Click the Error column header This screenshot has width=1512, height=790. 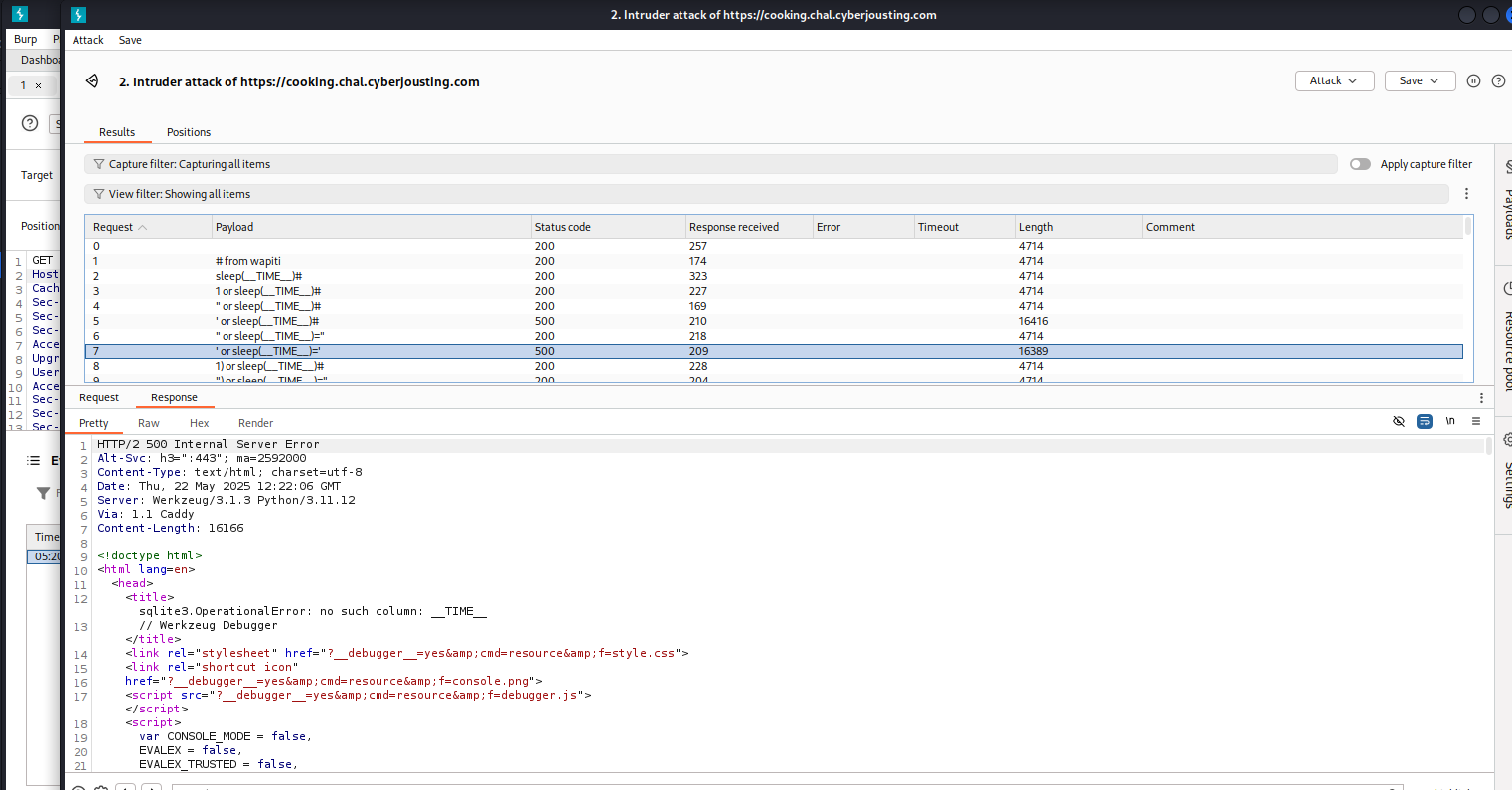click(x=862, y=227)
